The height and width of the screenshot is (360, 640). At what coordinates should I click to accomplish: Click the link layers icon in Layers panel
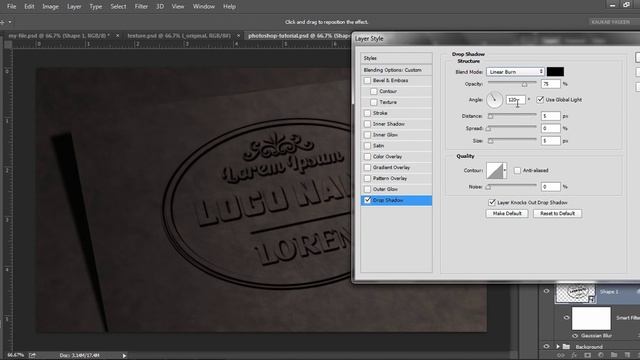click(x=561, y=356)
